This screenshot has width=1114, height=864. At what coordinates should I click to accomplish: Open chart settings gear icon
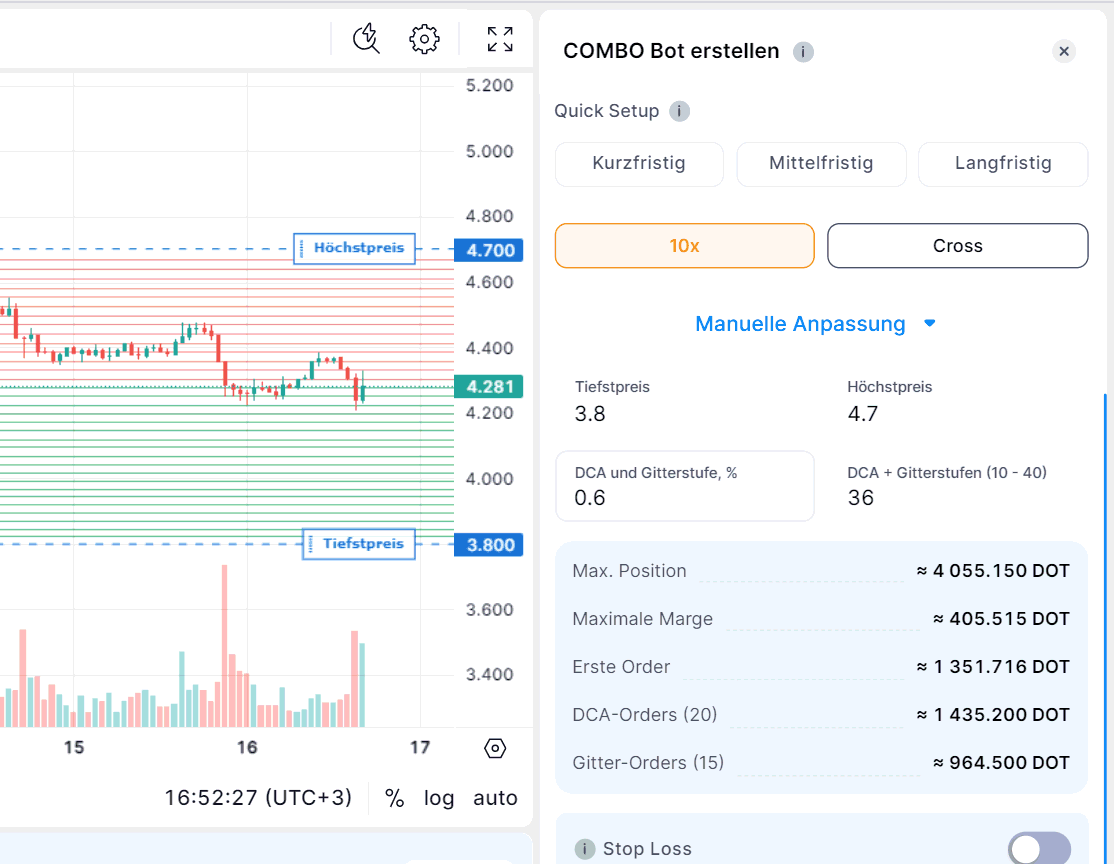click(425, 39)
